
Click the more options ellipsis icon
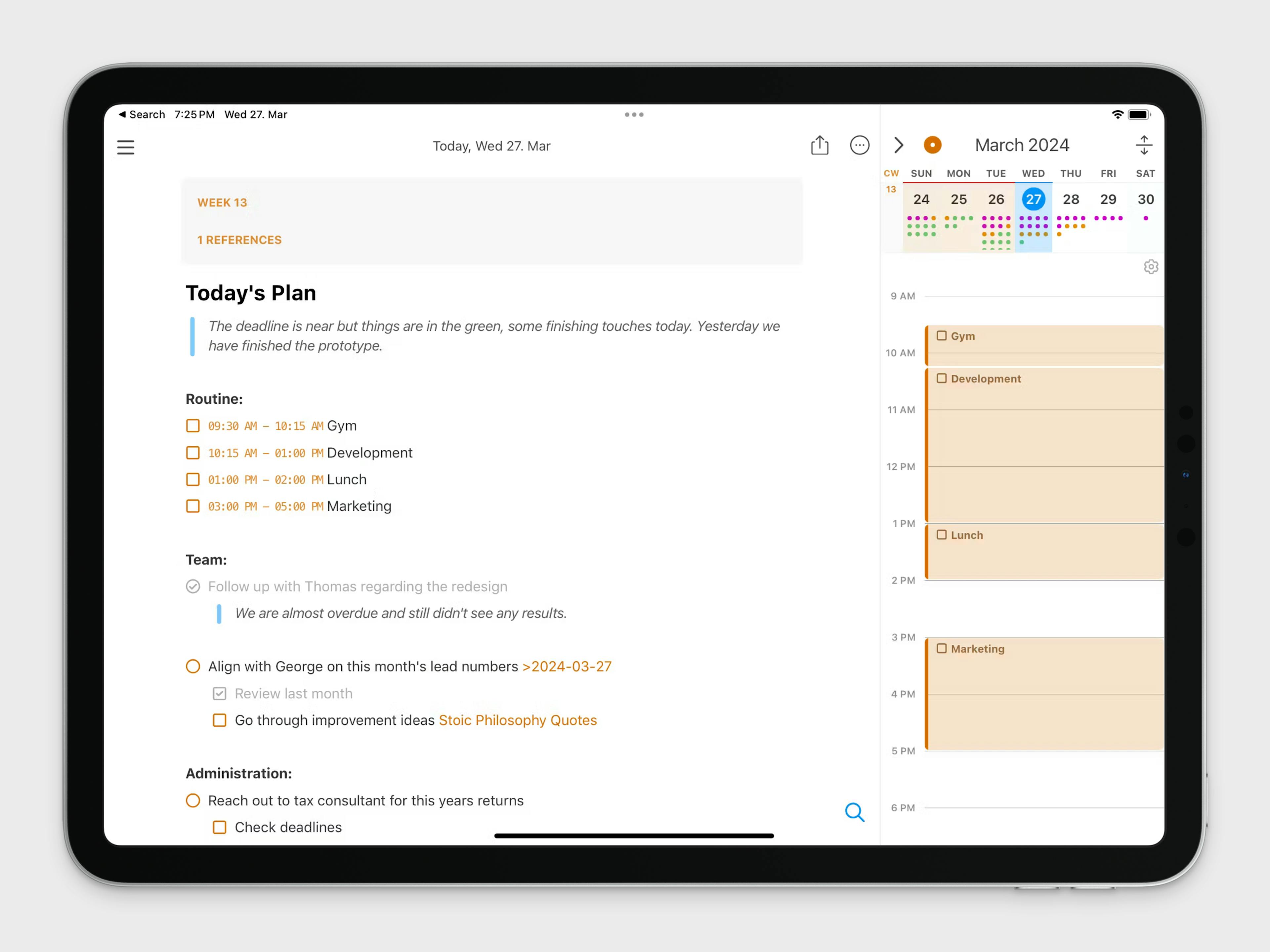click(858, 146)
